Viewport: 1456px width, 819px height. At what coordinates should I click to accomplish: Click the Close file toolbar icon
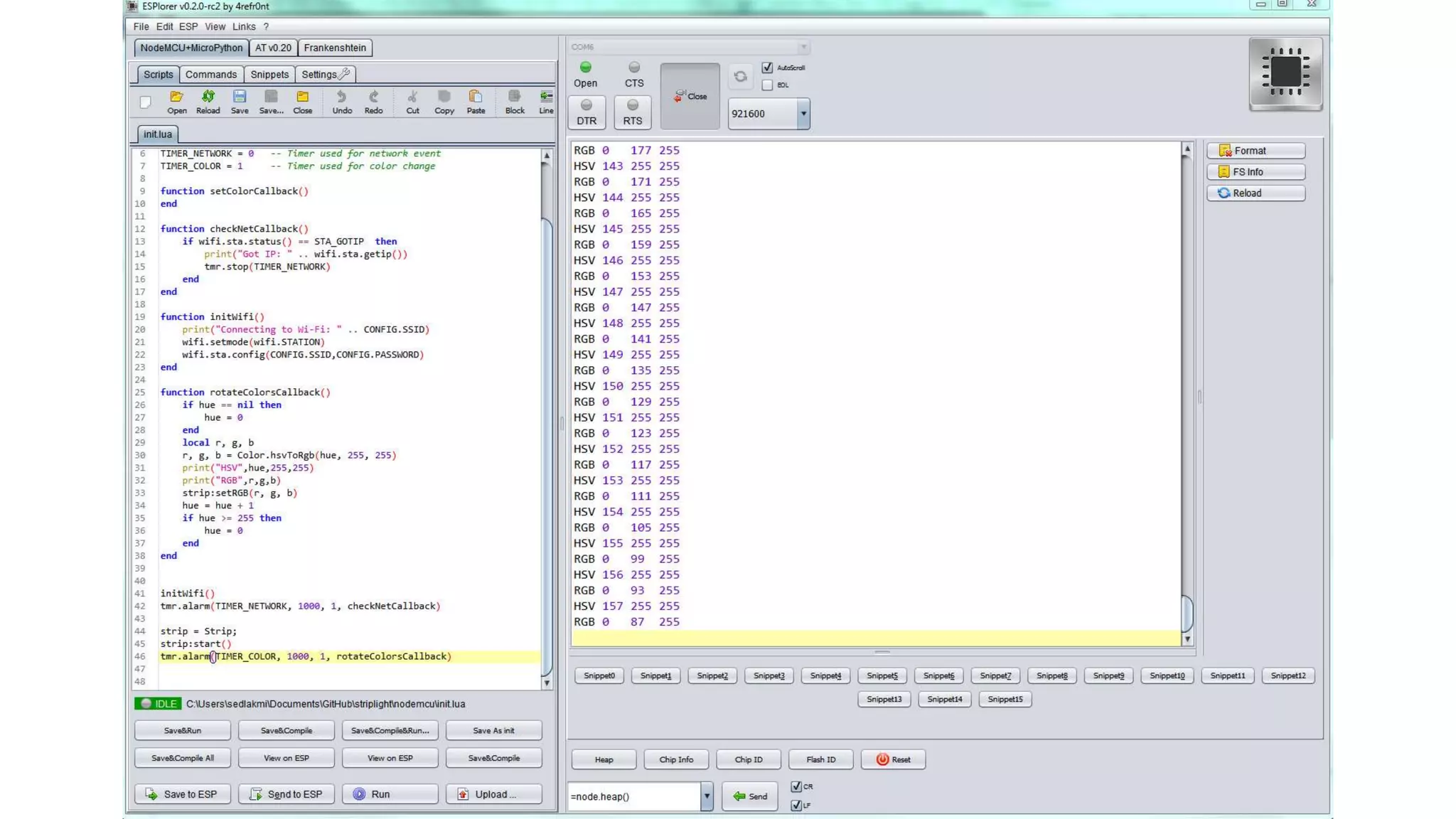click(302, 102)
